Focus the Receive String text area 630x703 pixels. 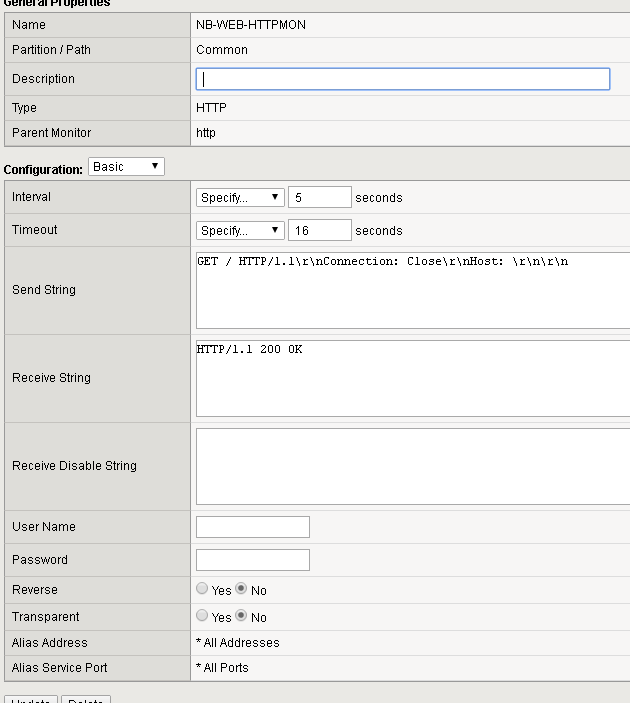click(412, 378)
